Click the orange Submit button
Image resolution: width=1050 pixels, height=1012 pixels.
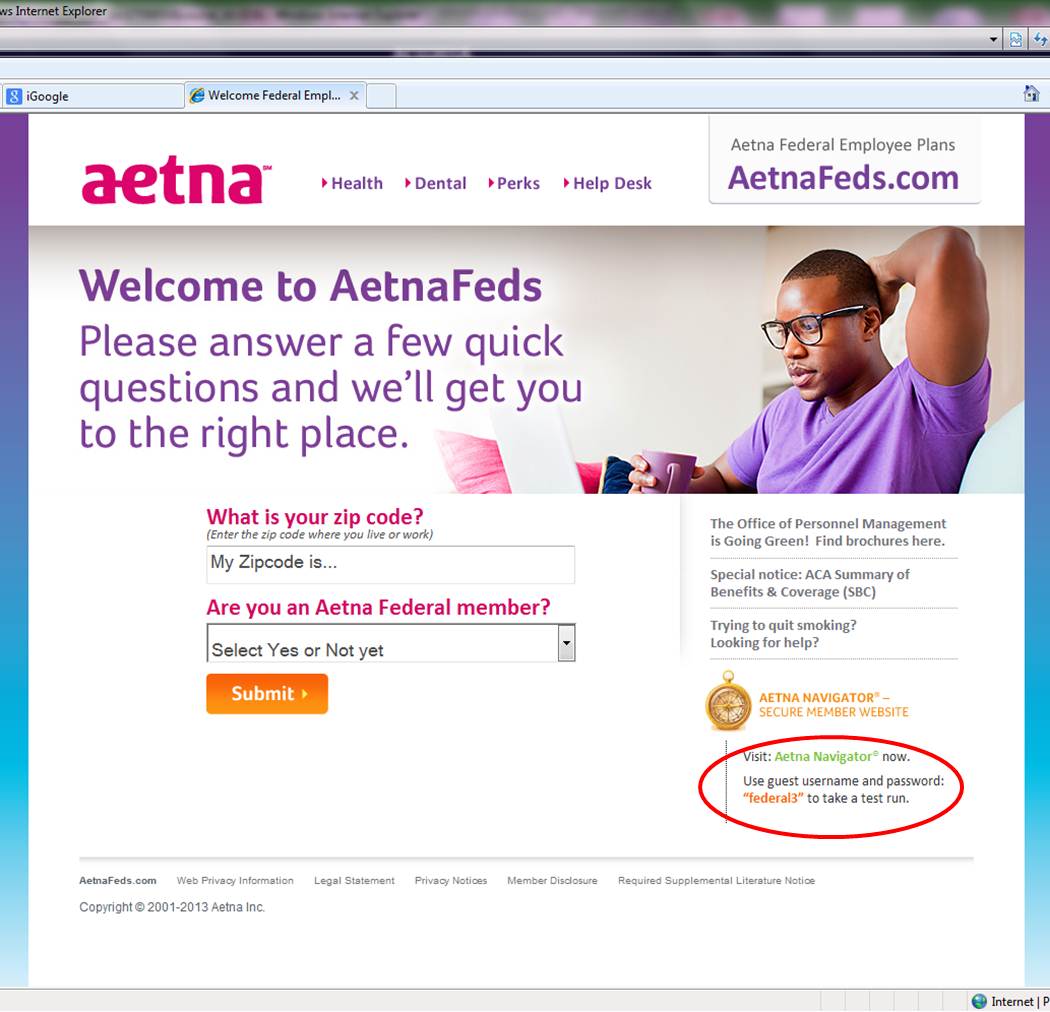click(x=267, y=693)
